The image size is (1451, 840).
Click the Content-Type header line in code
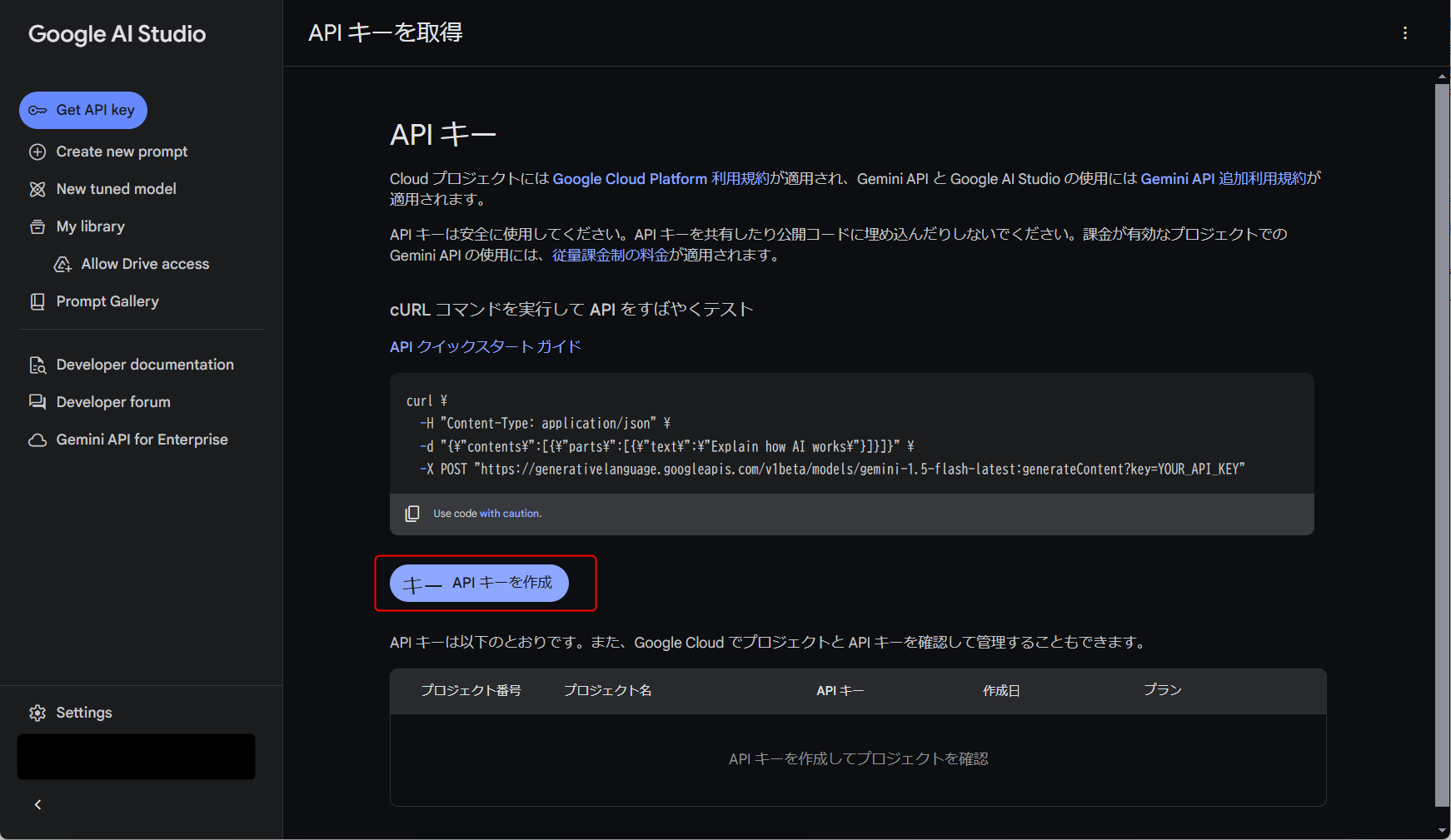pyautogui.click(x=545, y=424)
